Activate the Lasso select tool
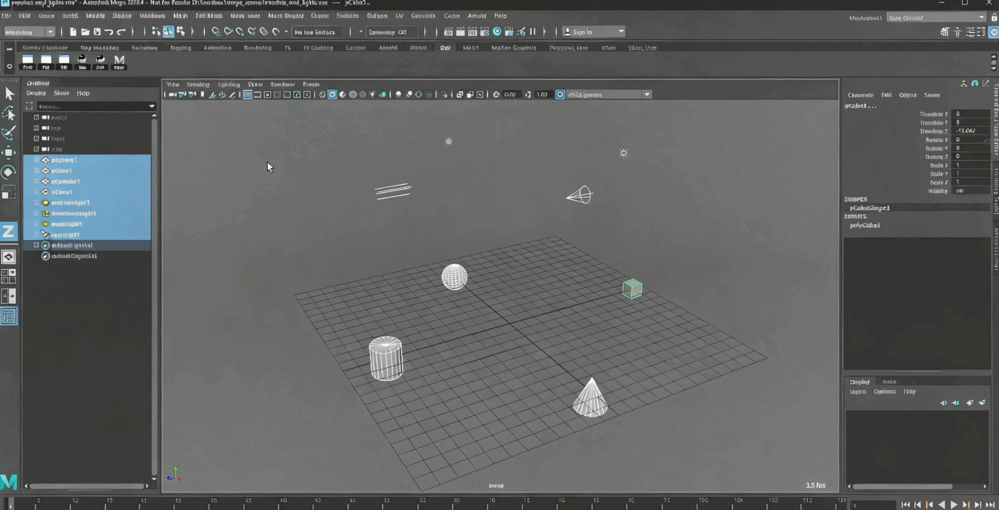 (9, 113)
